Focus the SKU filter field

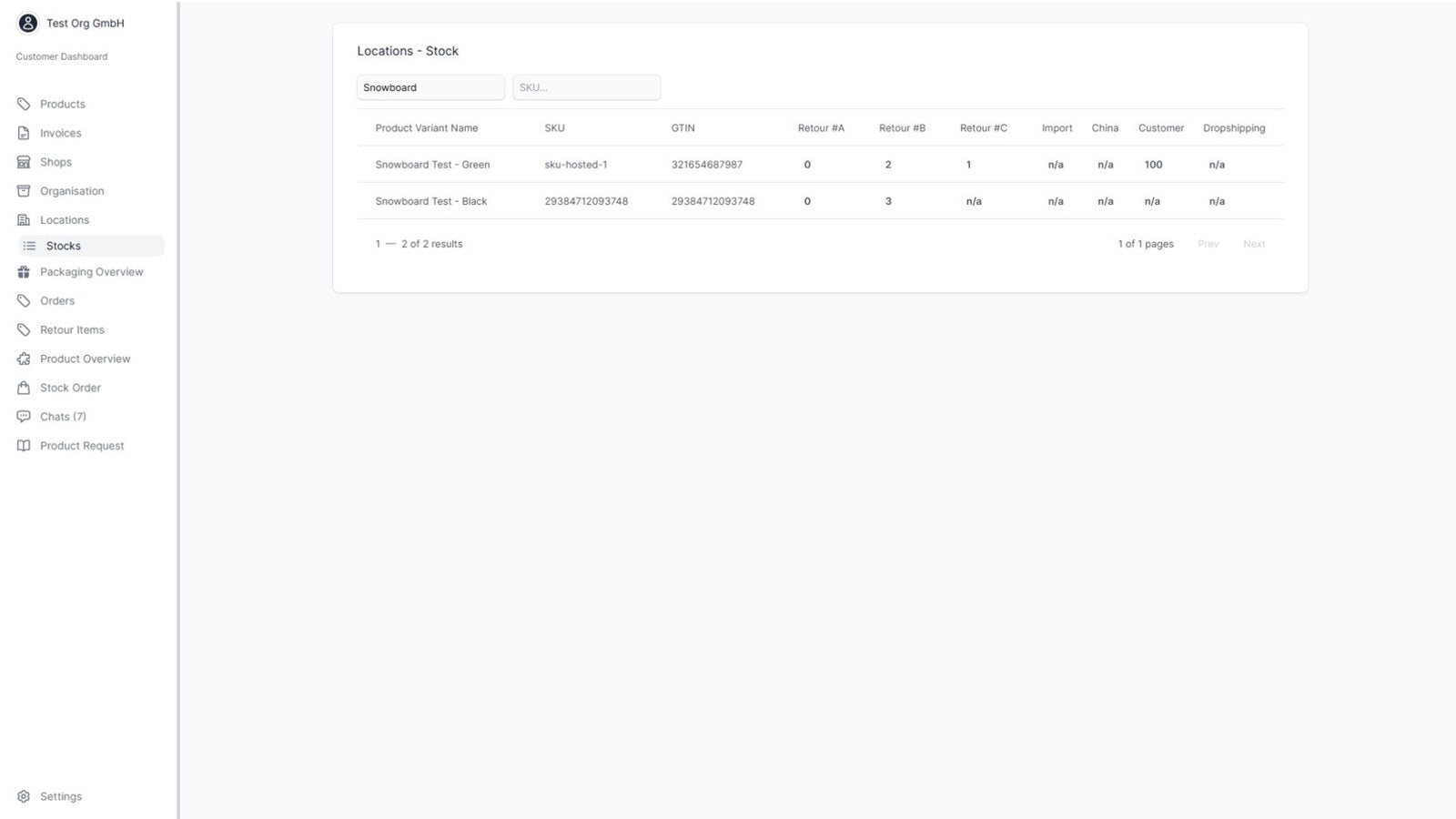(x=587, y=87)
